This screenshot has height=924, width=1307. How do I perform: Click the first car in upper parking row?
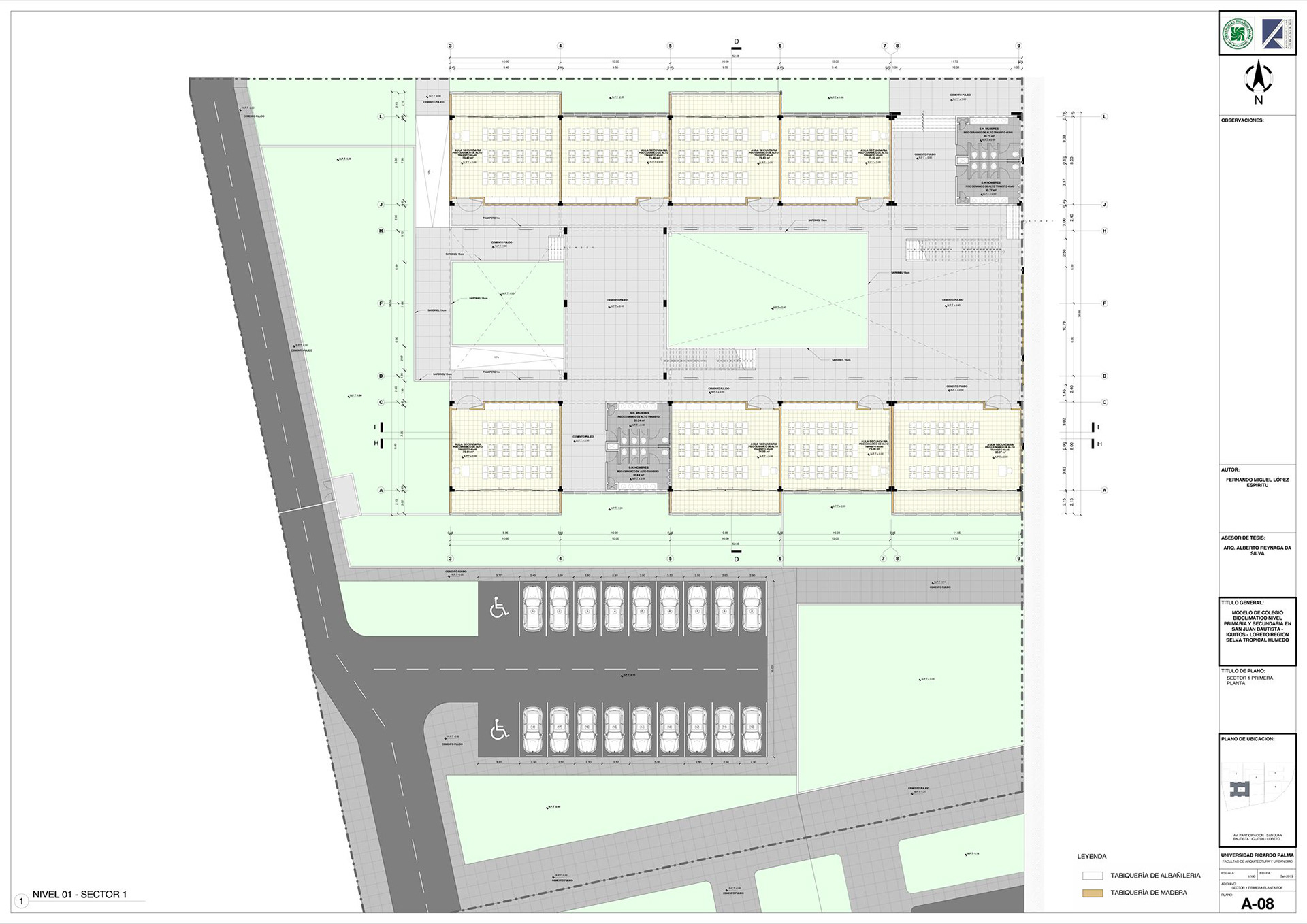[532, 608]
